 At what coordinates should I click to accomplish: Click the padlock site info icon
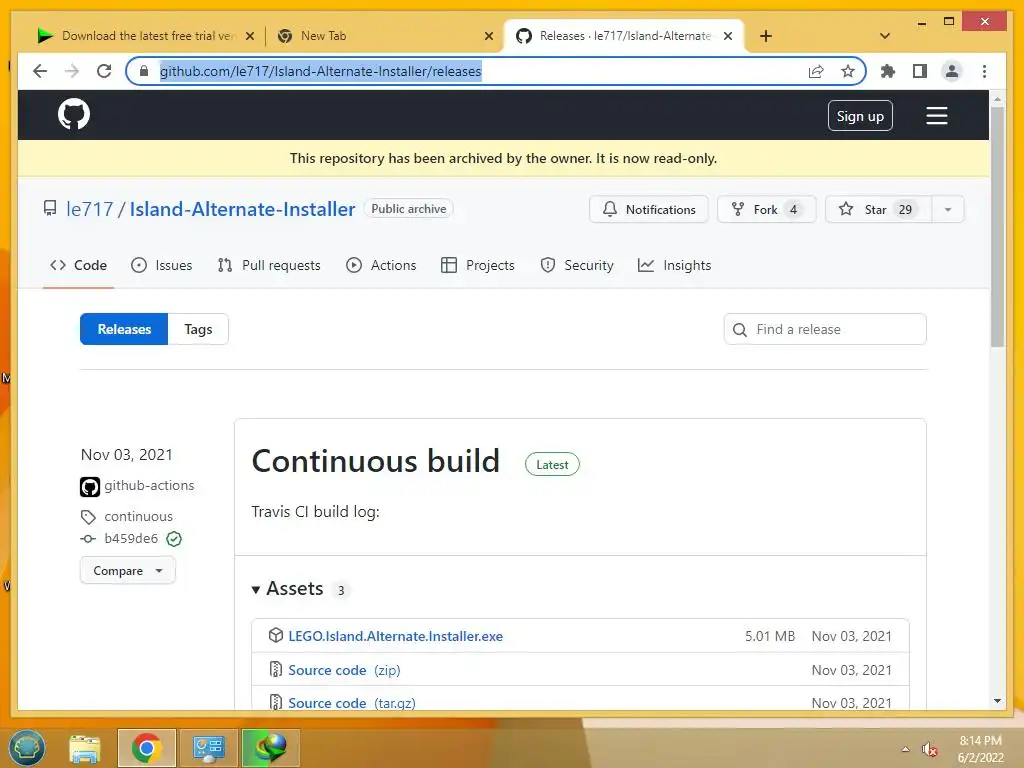(x=144, y=71)
